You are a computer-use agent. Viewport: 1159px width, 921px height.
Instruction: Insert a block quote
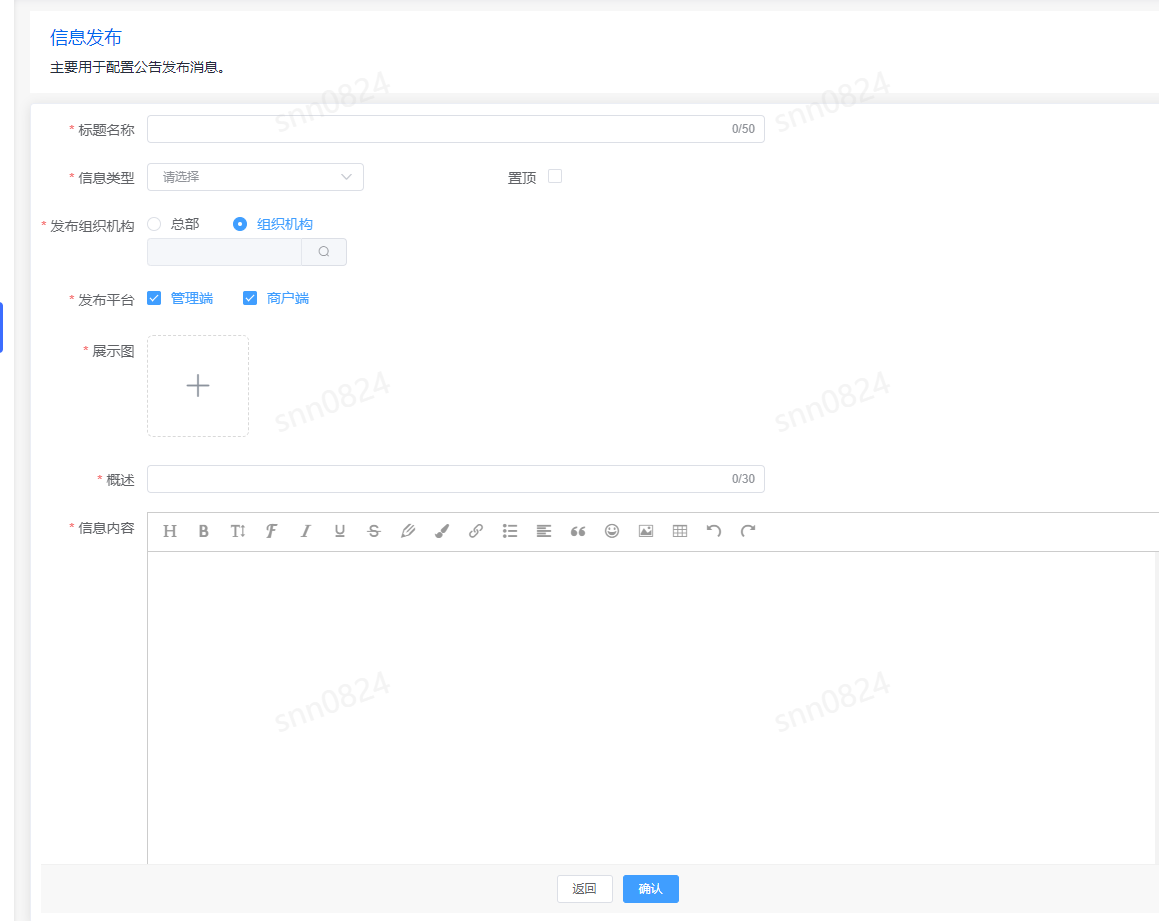pyautogui.click(x=578, y=531)
